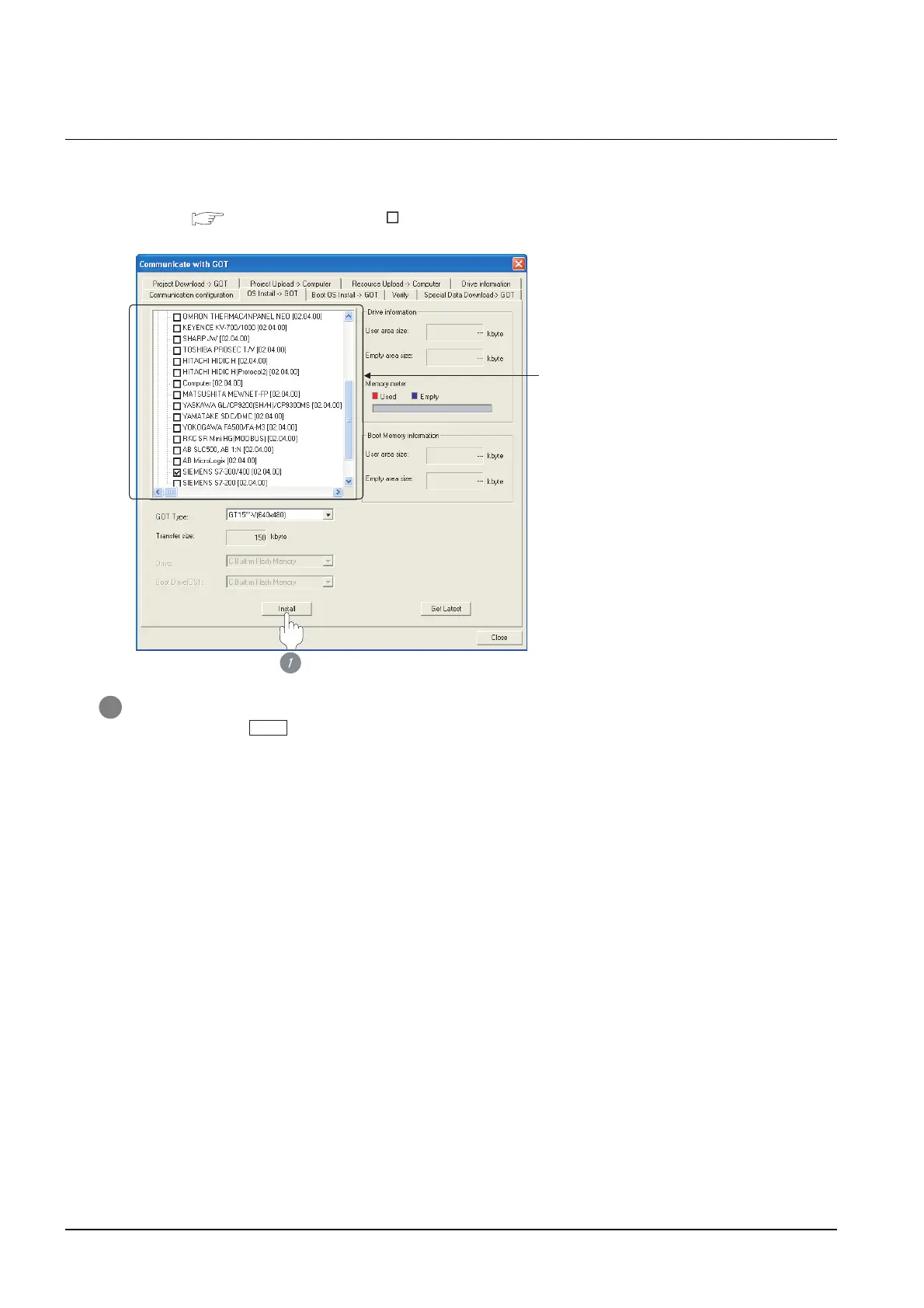Check the YAMATAKE SDC/DMC checkbox
924x1308 pixels.
click(177, 417)
